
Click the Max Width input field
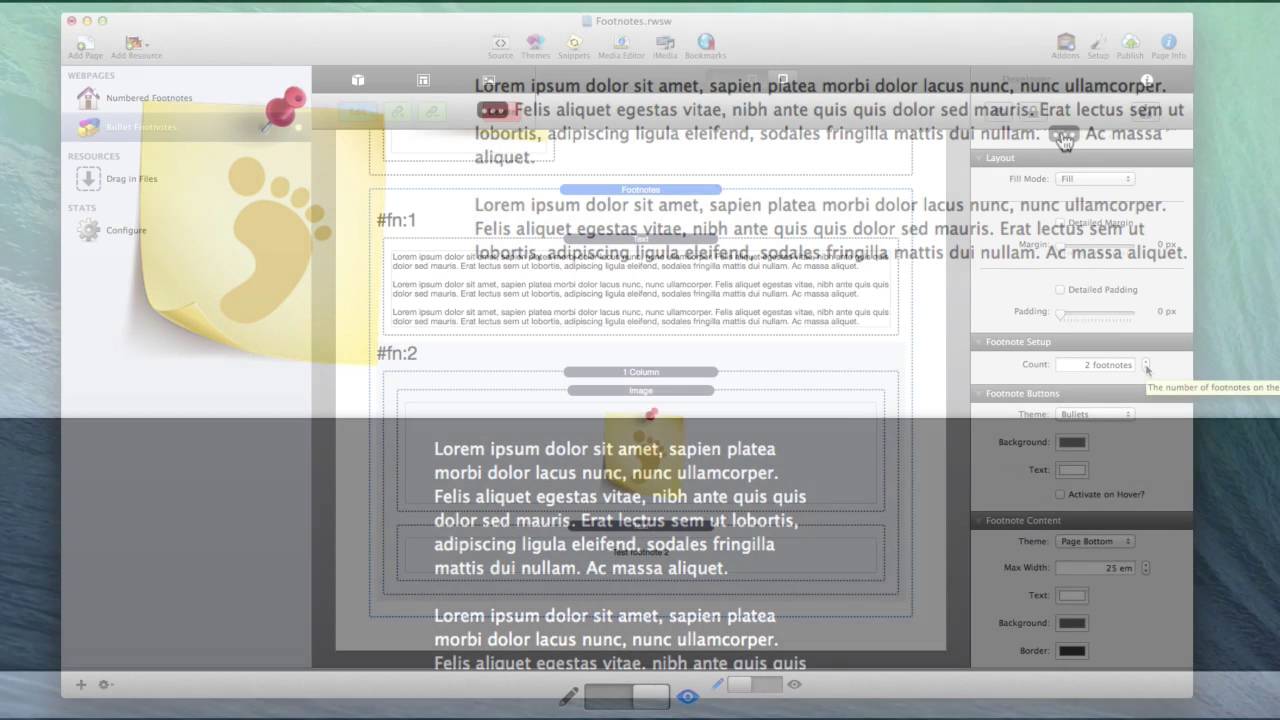point(1097,568)
